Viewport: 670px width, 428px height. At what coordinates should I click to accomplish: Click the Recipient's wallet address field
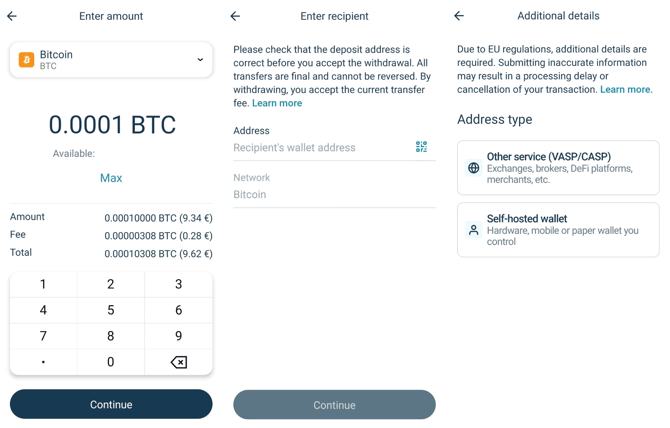[x=323, y=147]
